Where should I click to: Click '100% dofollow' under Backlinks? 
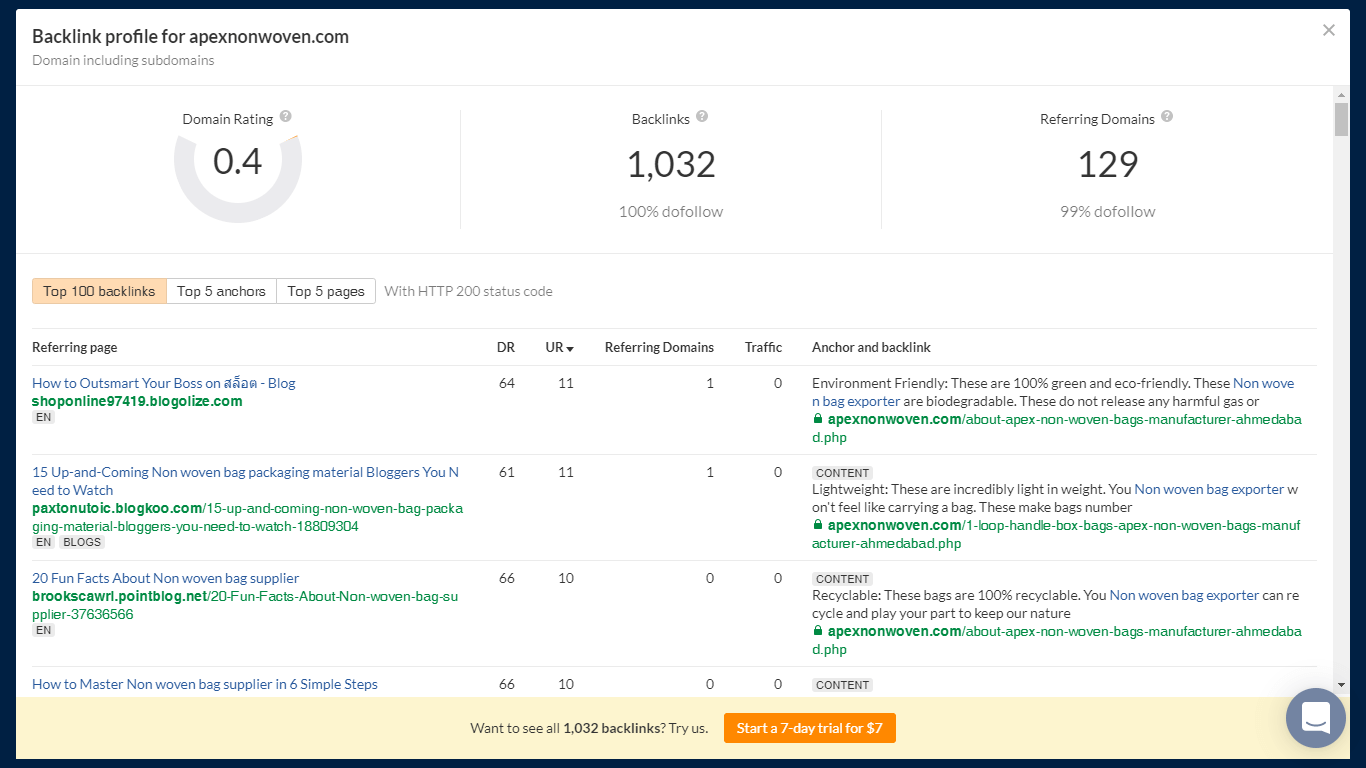click(671, 212)
